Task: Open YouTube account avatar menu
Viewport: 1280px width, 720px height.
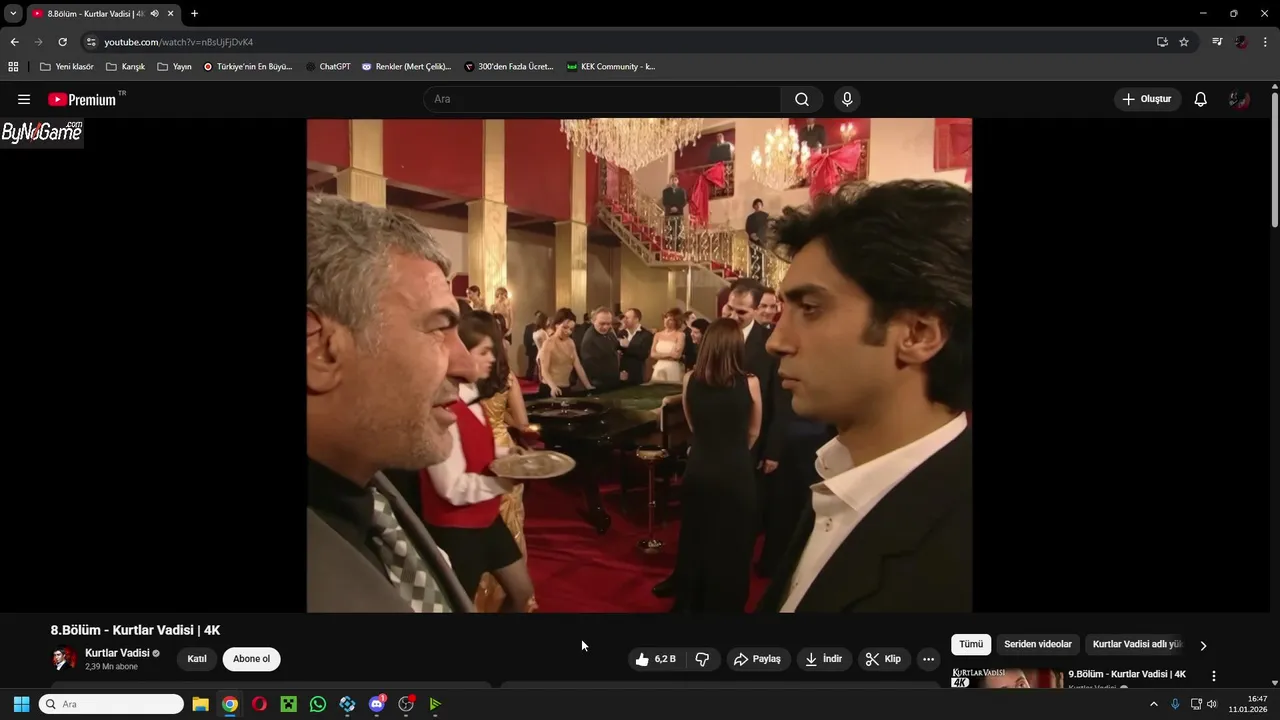Action: pos(1240,99)
